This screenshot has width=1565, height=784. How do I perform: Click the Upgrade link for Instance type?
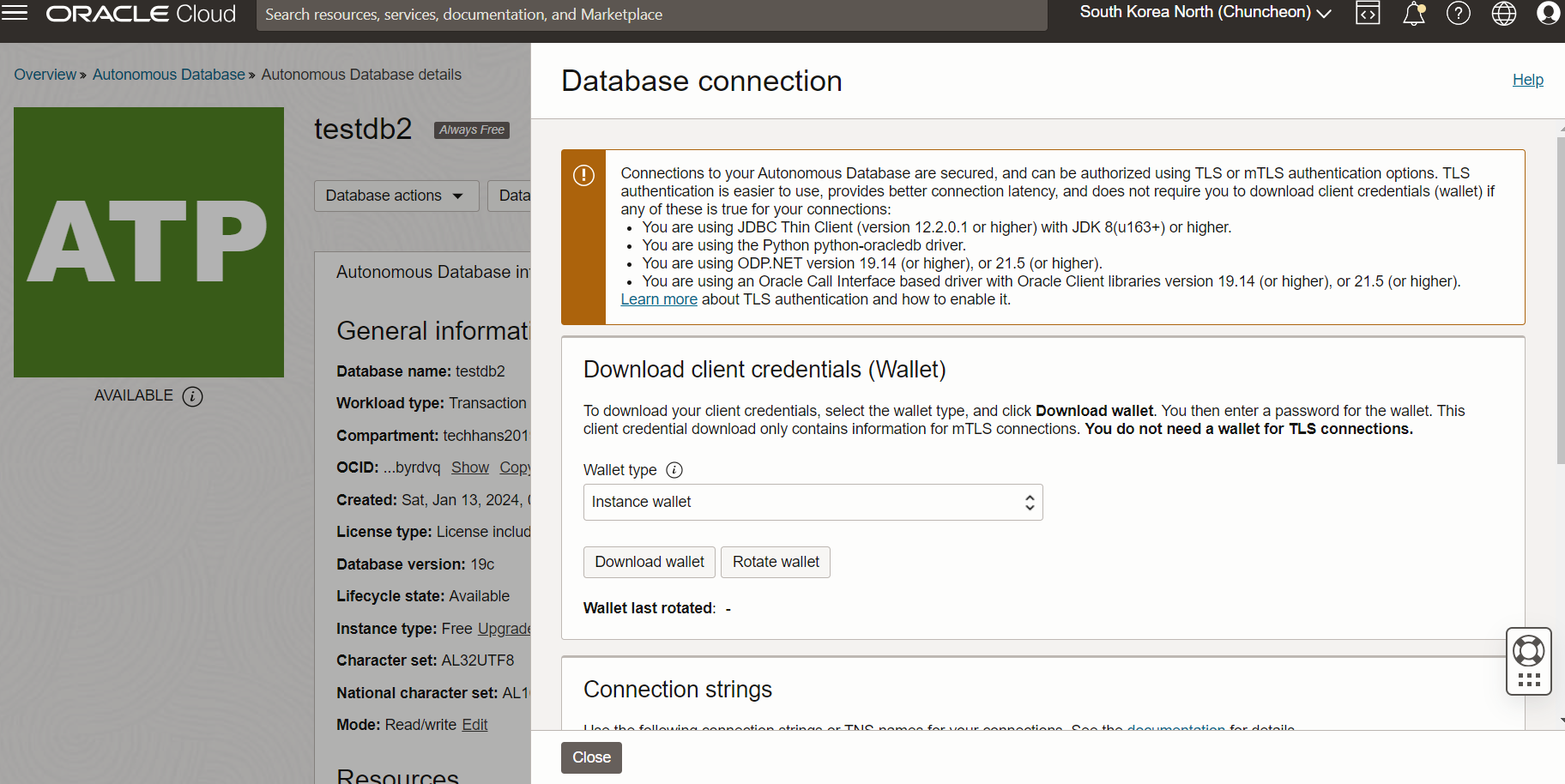(504, 629)
